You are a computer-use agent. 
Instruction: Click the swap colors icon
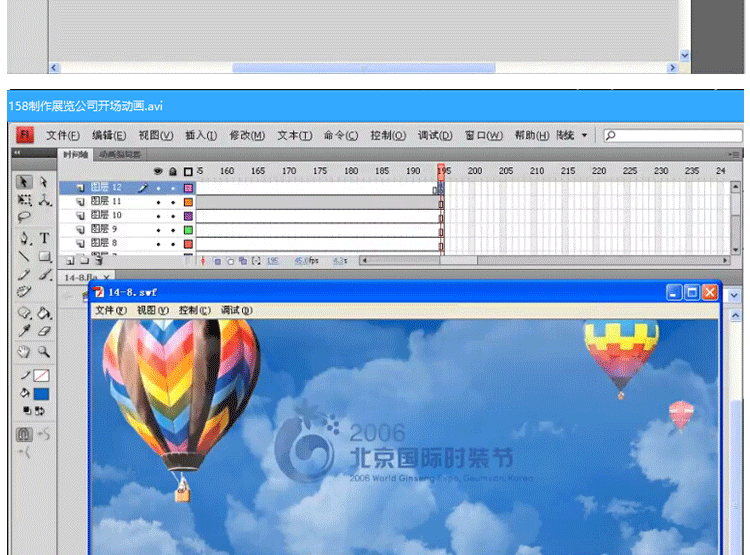click(x=40, y=411)
